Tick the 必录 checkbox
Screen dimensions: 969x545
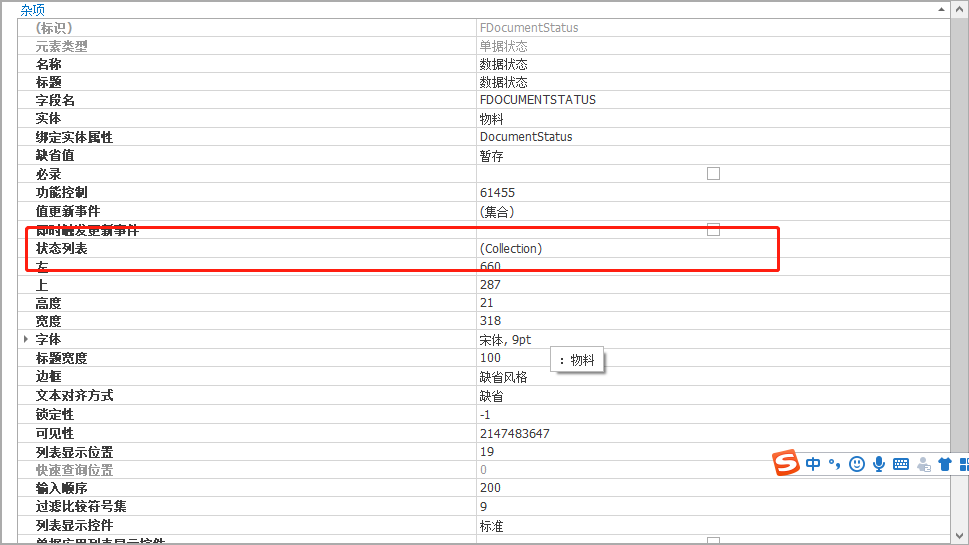click(713, 174)
